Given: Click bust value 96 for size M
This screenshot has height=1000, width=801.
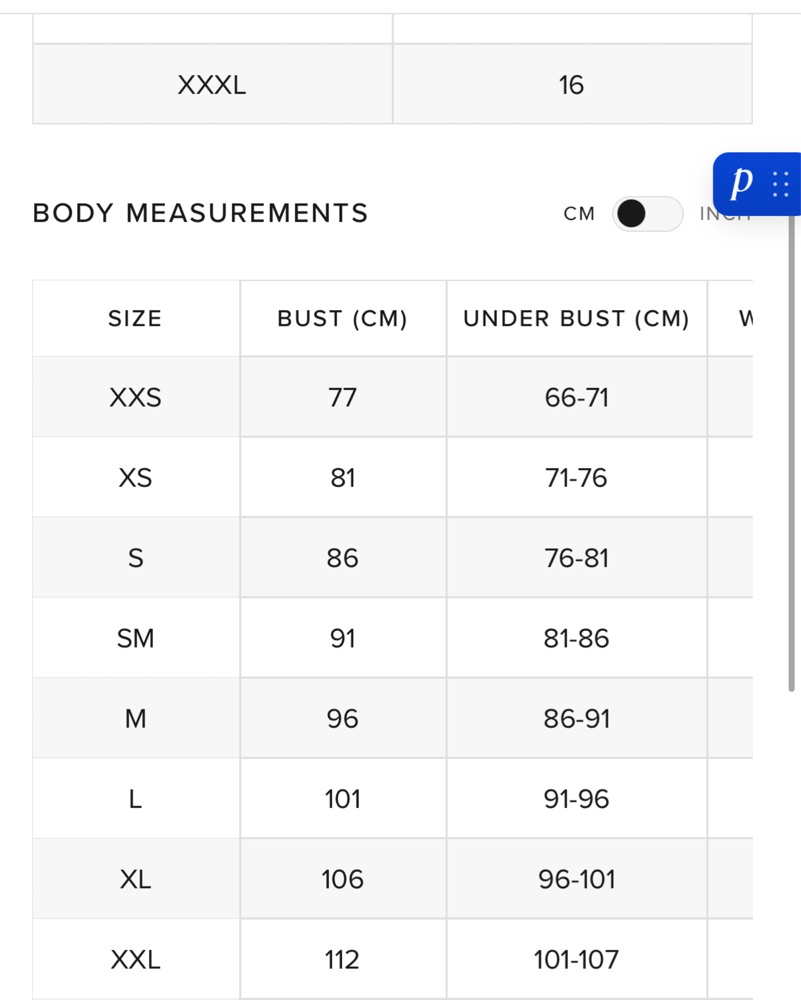Looking at the screenshot, I should 342,719.
